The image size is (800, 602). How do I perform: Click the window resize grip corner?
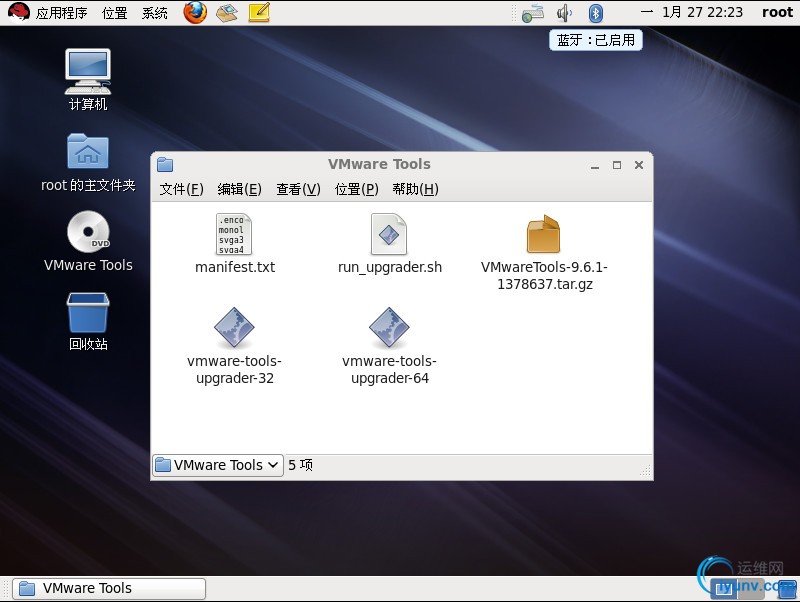(x=645, y=471)
